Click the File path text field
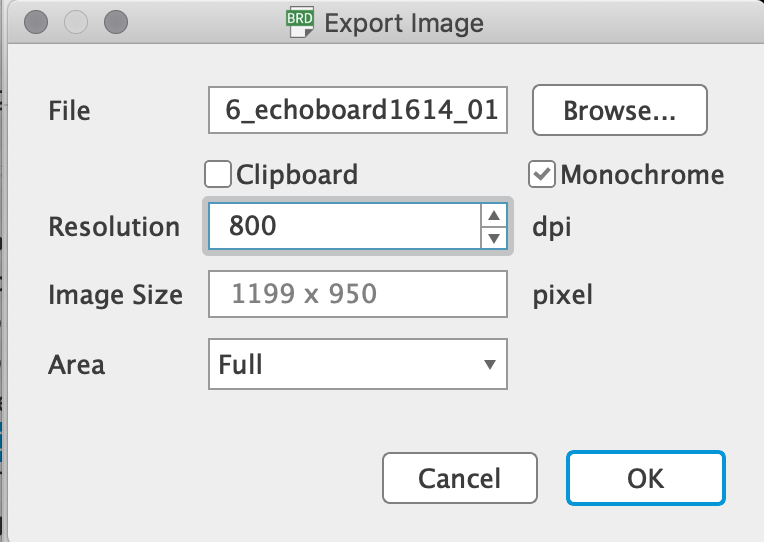764x542 pixels. [x=358, y=110]
